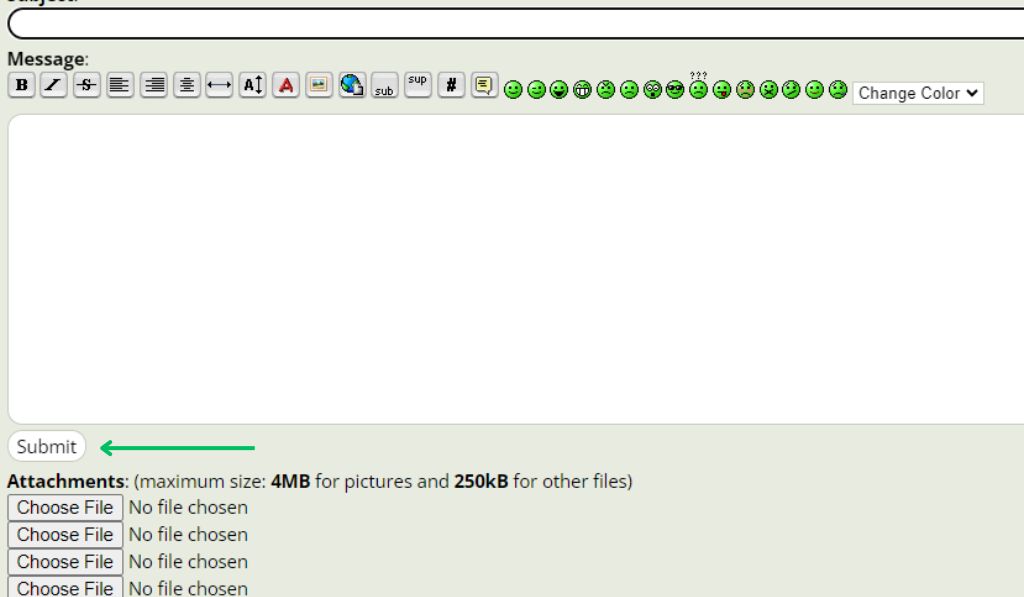Insert the open-mouth laughing smiley
This screenshot has width=1024, height=597.
click(559, 89)
